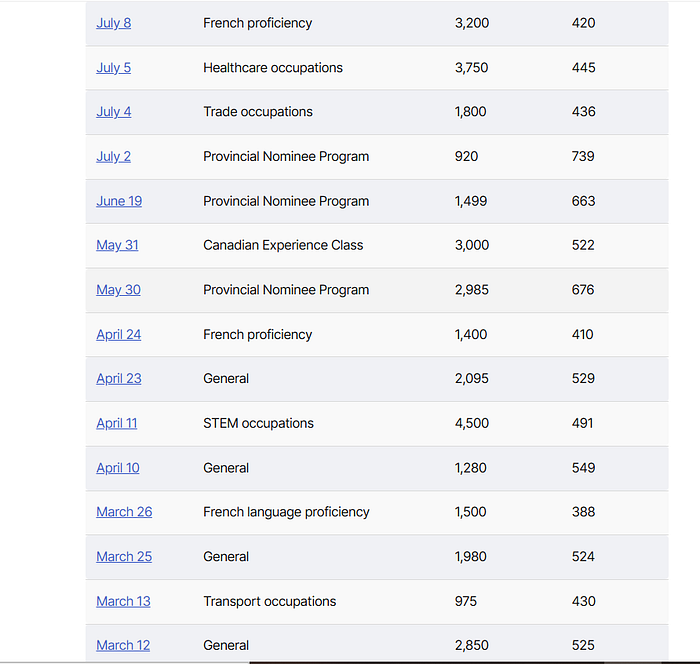Open the March 25 draw link
The width and height of the screenshot is (700, 664).
[x=124, y=556]
